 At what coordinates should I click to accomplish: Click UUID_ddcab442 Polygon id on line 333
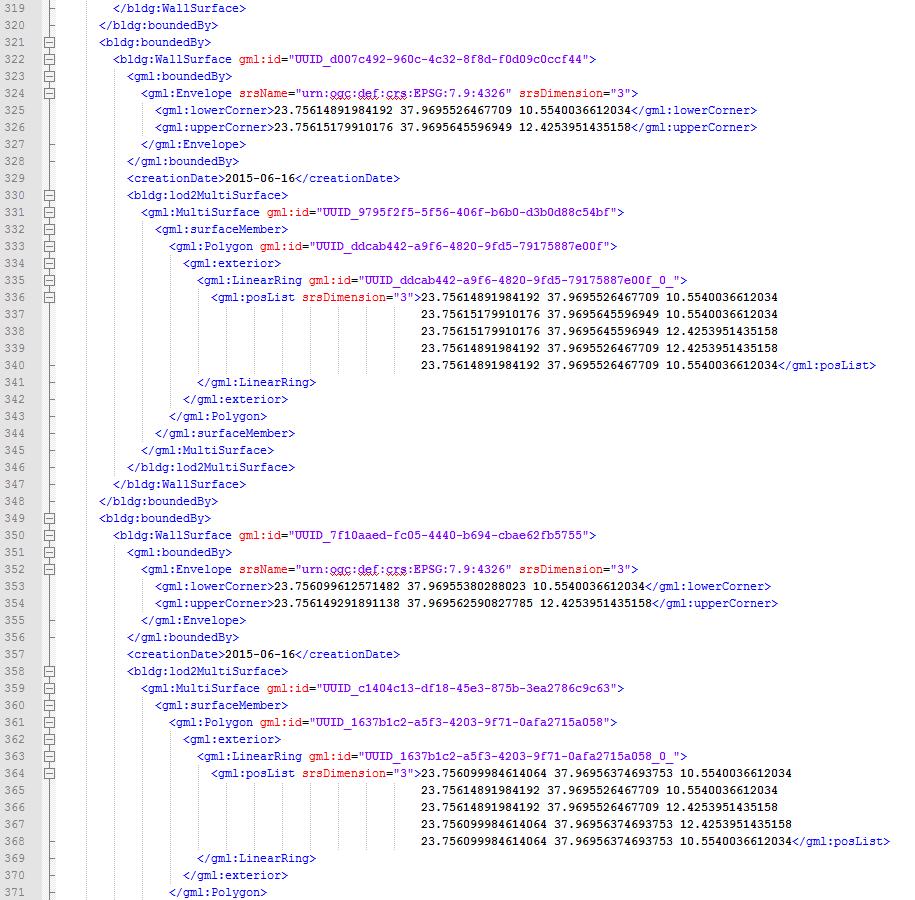tap(460, 246)
